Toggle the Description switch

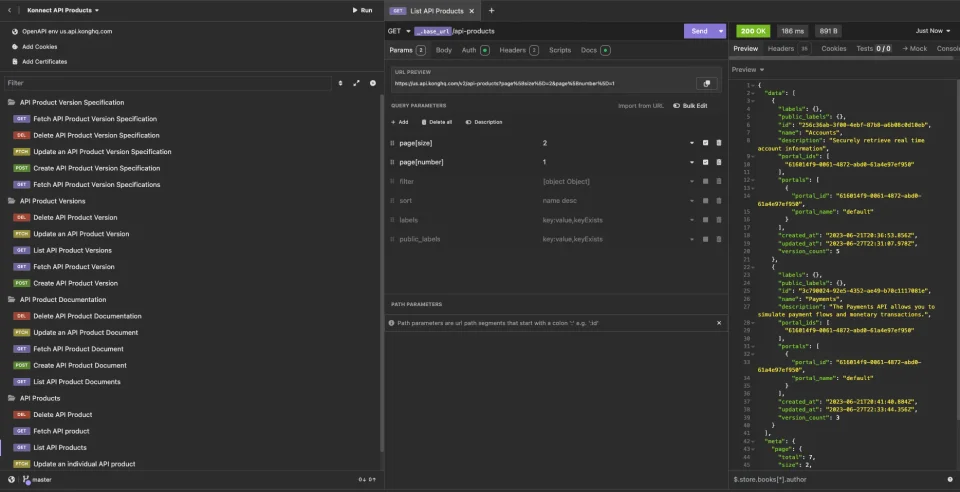tap(468, 122)
